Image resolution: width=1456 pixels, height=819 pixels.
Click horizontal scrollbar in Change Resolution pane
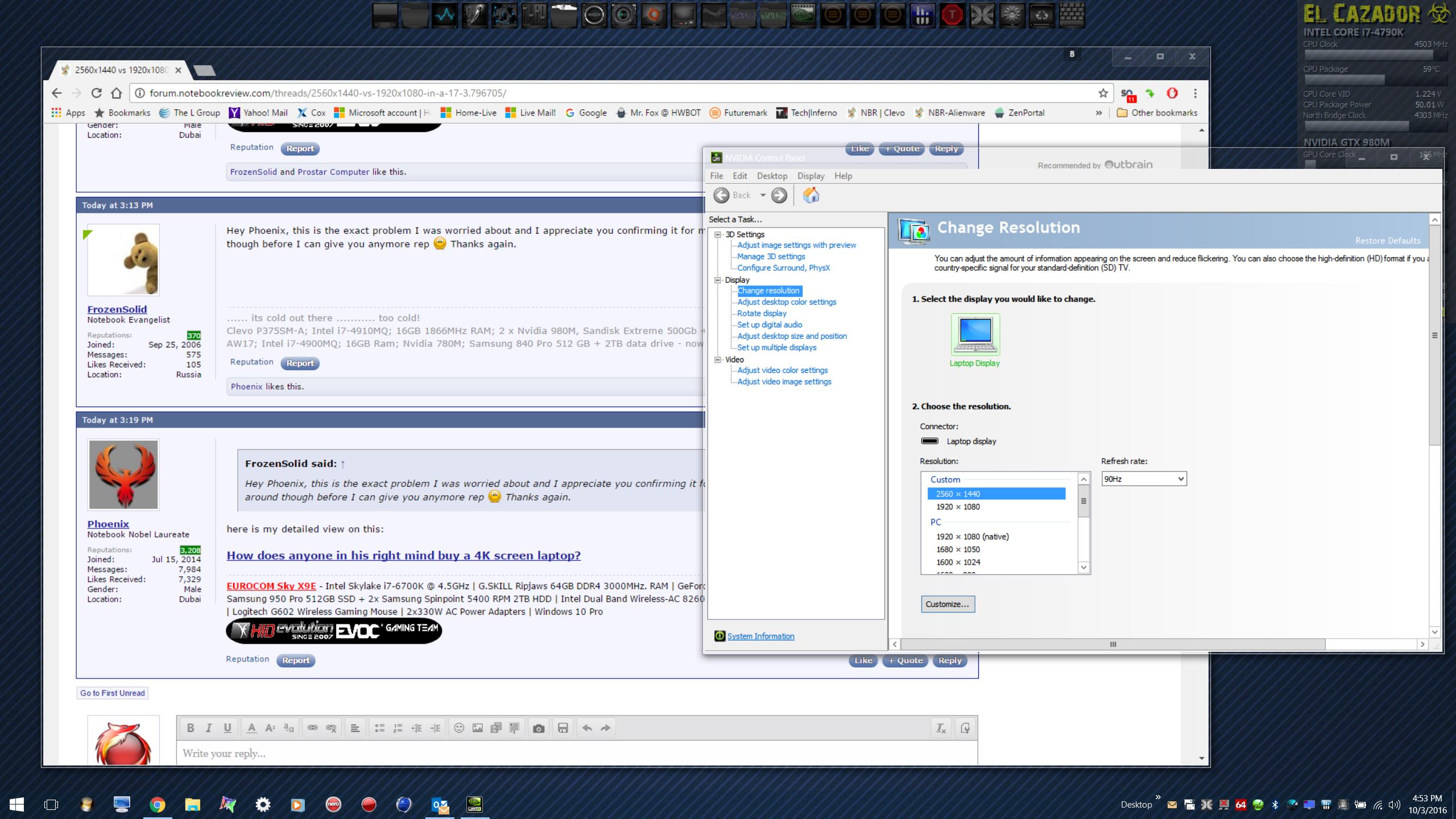point(1113,644)
